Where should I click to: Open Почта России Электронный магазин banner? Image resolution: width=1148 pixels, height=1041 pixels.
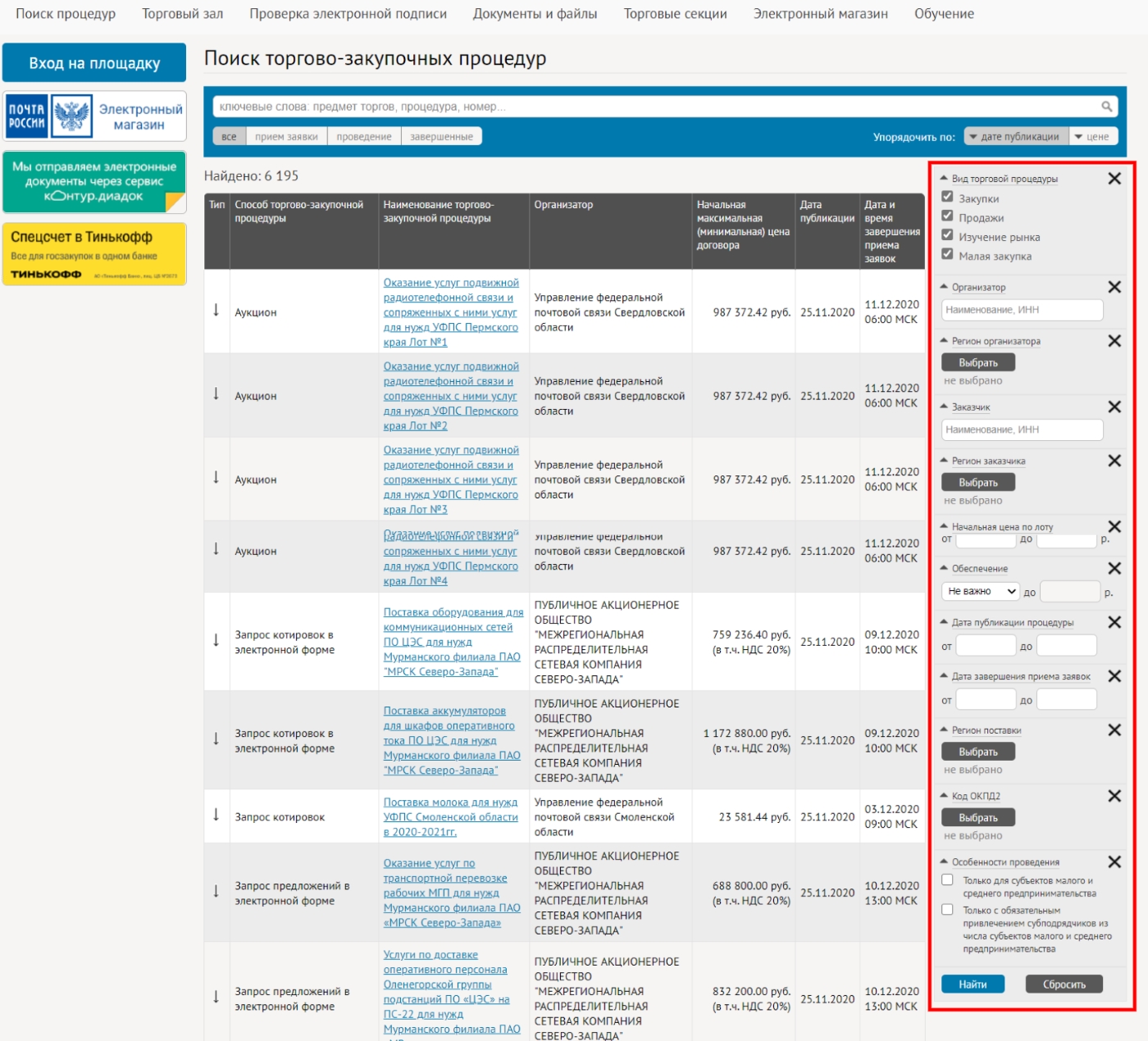(94, 116)
